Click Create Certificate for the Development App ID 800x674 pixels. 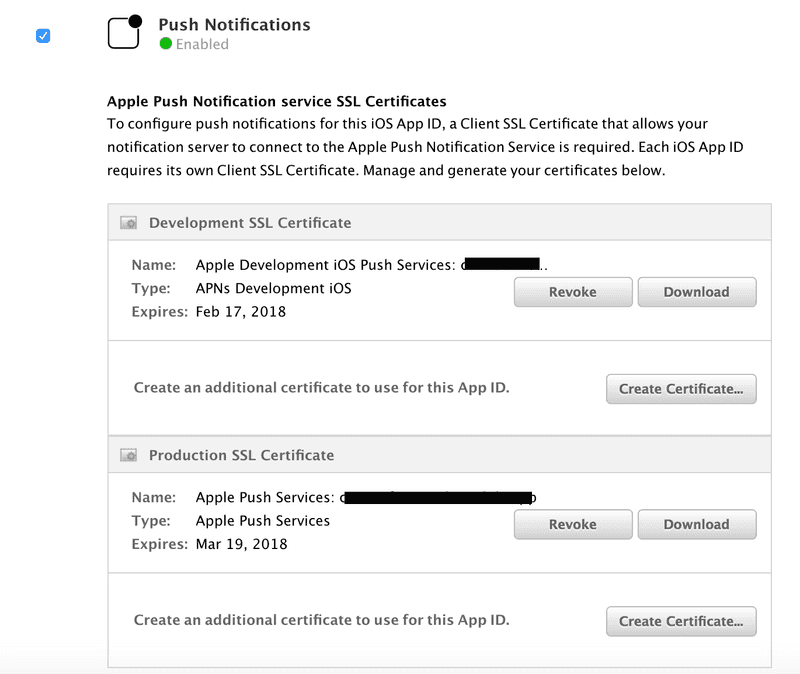[681, 389]
